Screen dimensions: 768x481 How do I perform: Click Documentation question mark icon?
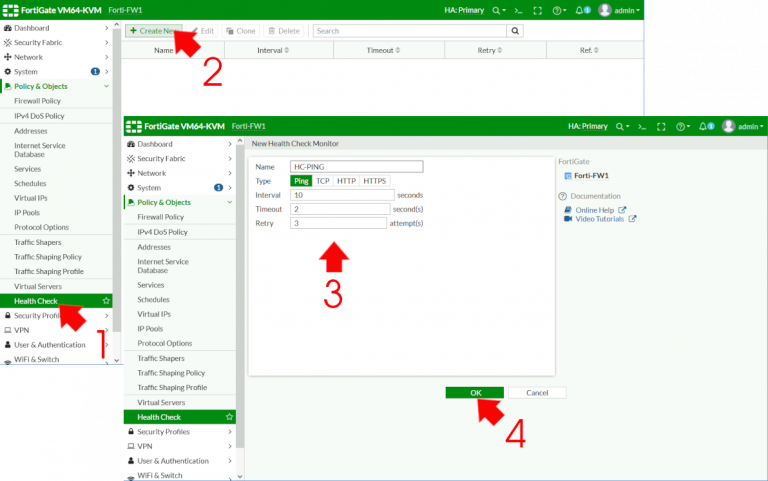tap(562, 196)
